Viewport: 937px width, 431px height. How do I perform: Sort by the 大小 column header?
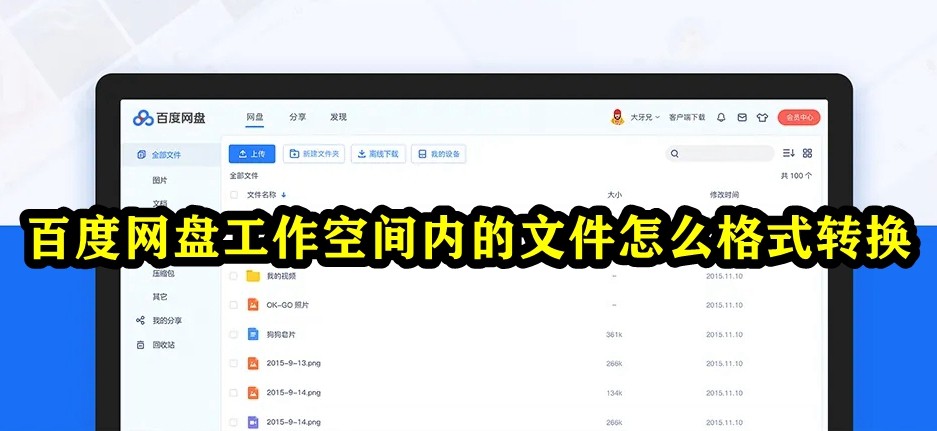point(614,195)
